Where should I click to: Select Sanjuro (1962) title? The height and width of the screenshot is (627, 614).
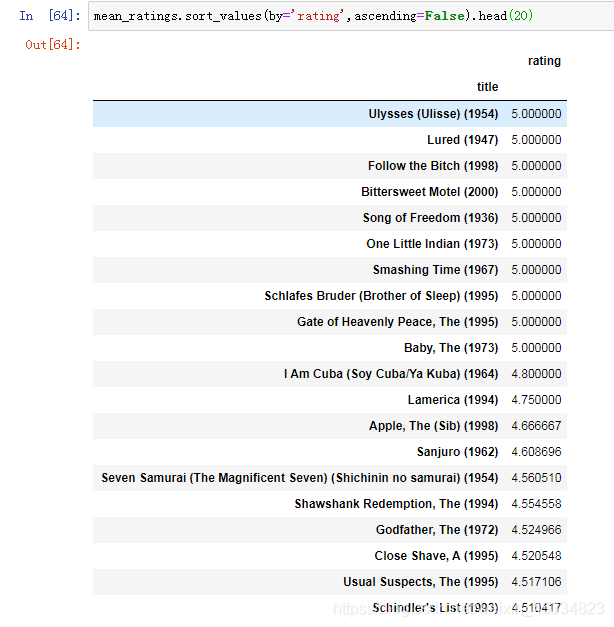(x=457, y=452)
